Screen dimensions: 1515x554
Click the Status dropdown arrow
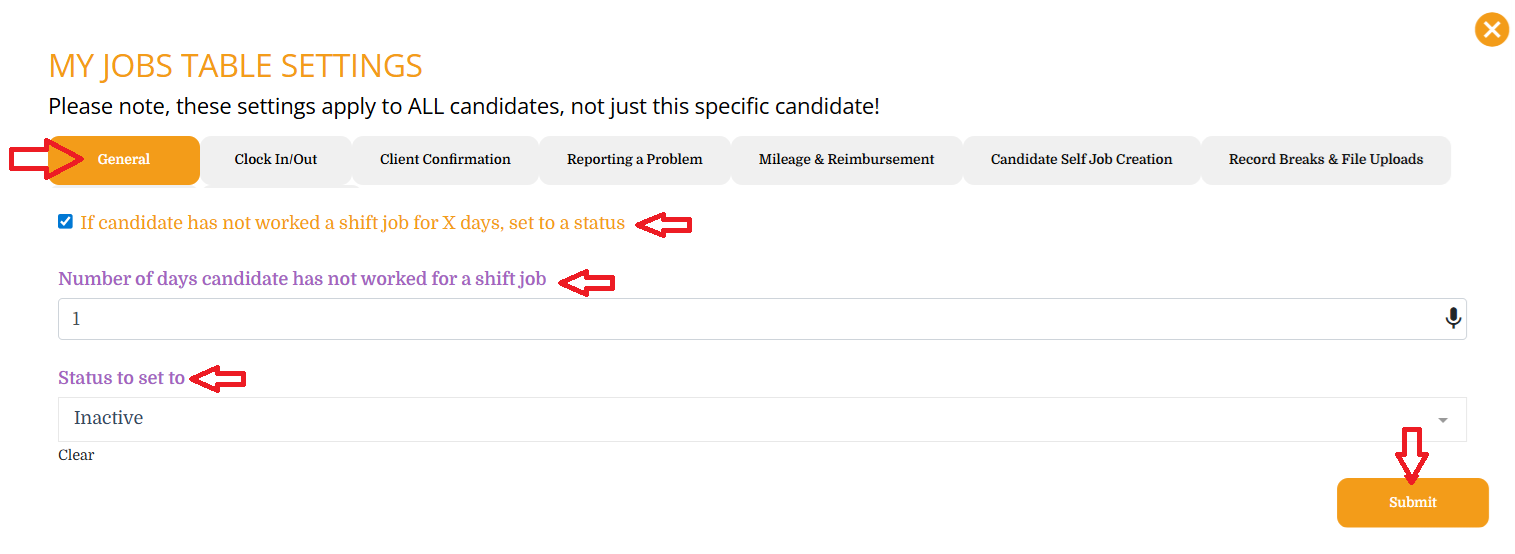tap(1442, 420)
